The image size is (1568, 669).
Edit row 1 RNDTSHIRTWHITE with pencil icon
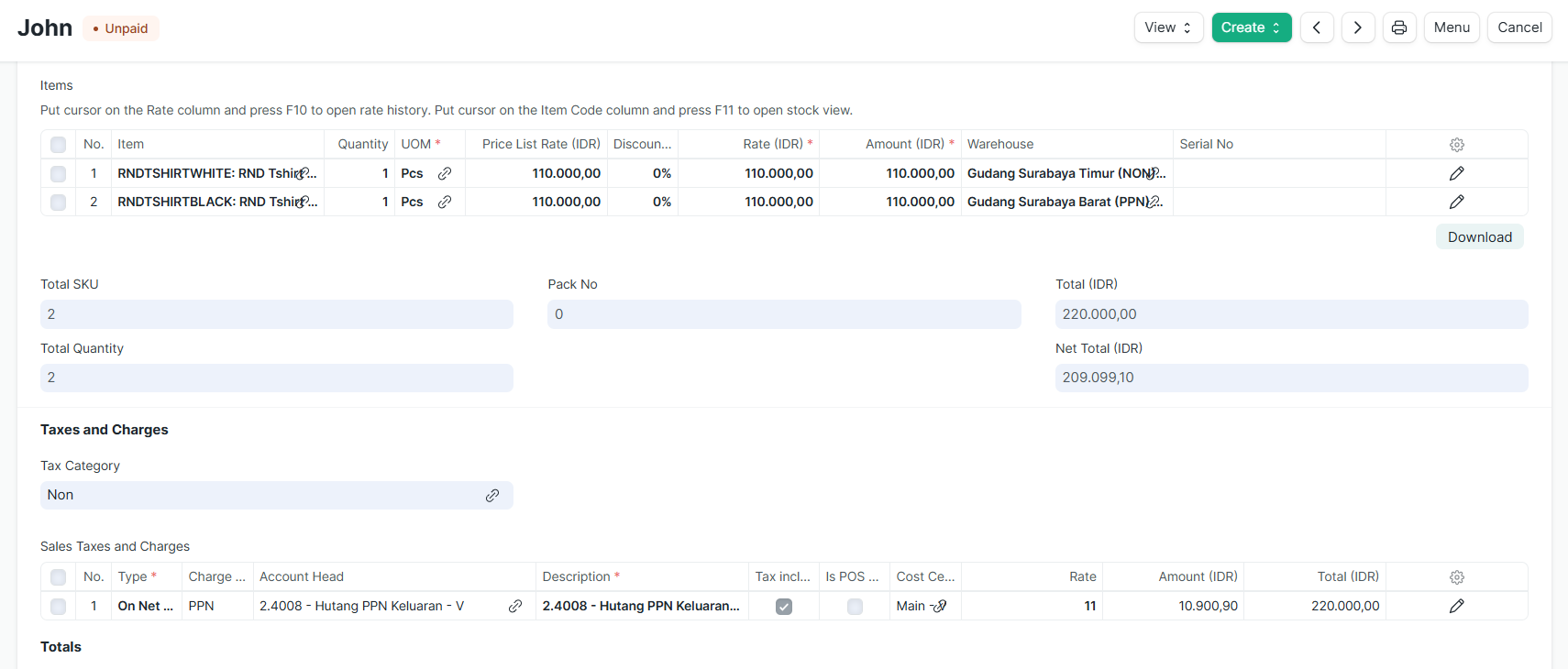[x=1456, y=173]
